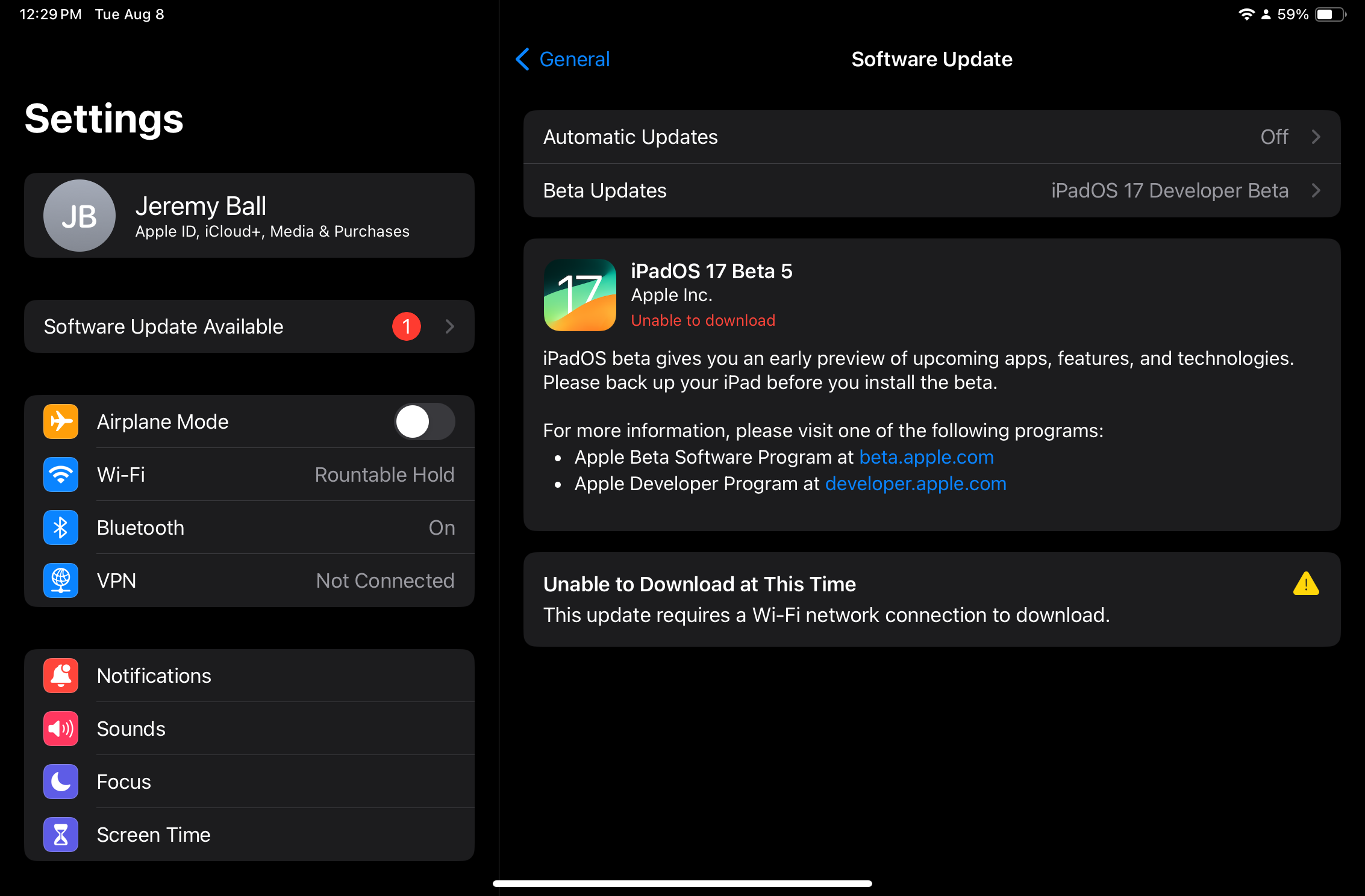Image resolution: width=1365 pixels, height=896 pixels.
Task: Open VPN settings row
Action: (249, 580)
